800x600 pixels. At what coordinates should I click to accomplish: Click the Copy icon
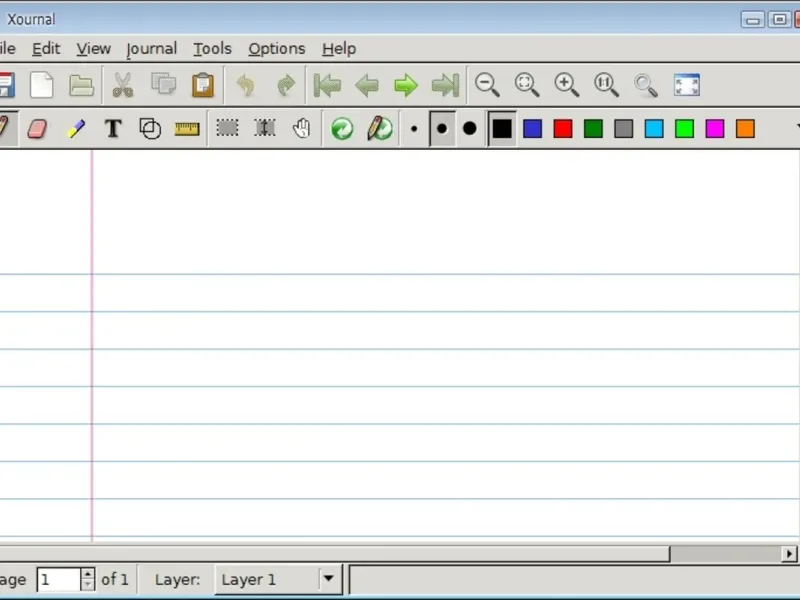(x=163, y=85)
